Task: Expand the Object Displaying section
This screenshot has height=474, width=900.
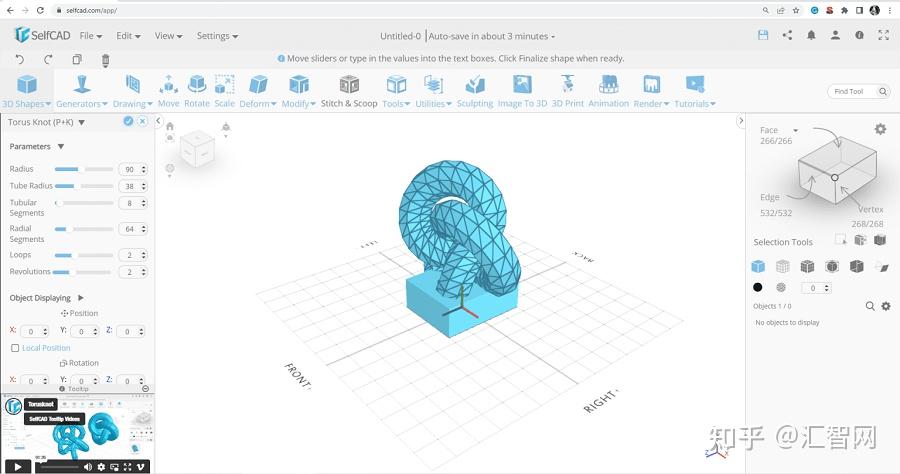Action: coord(81,298)
